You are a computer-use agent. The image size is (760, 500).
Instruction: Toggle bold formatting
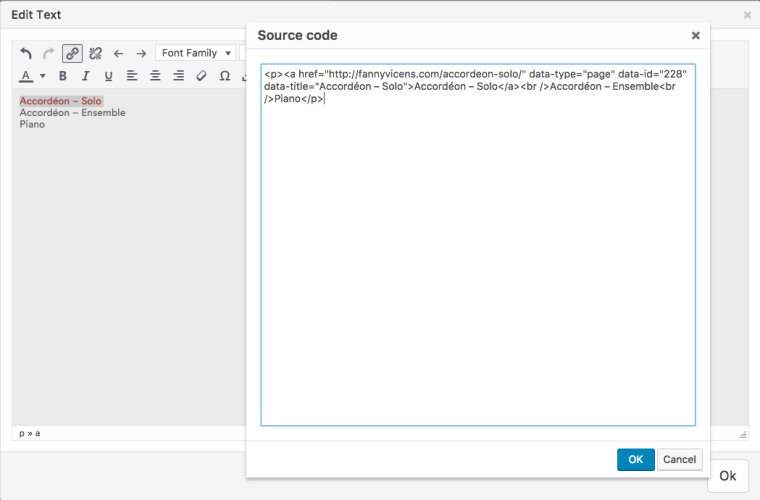[63, 76]
